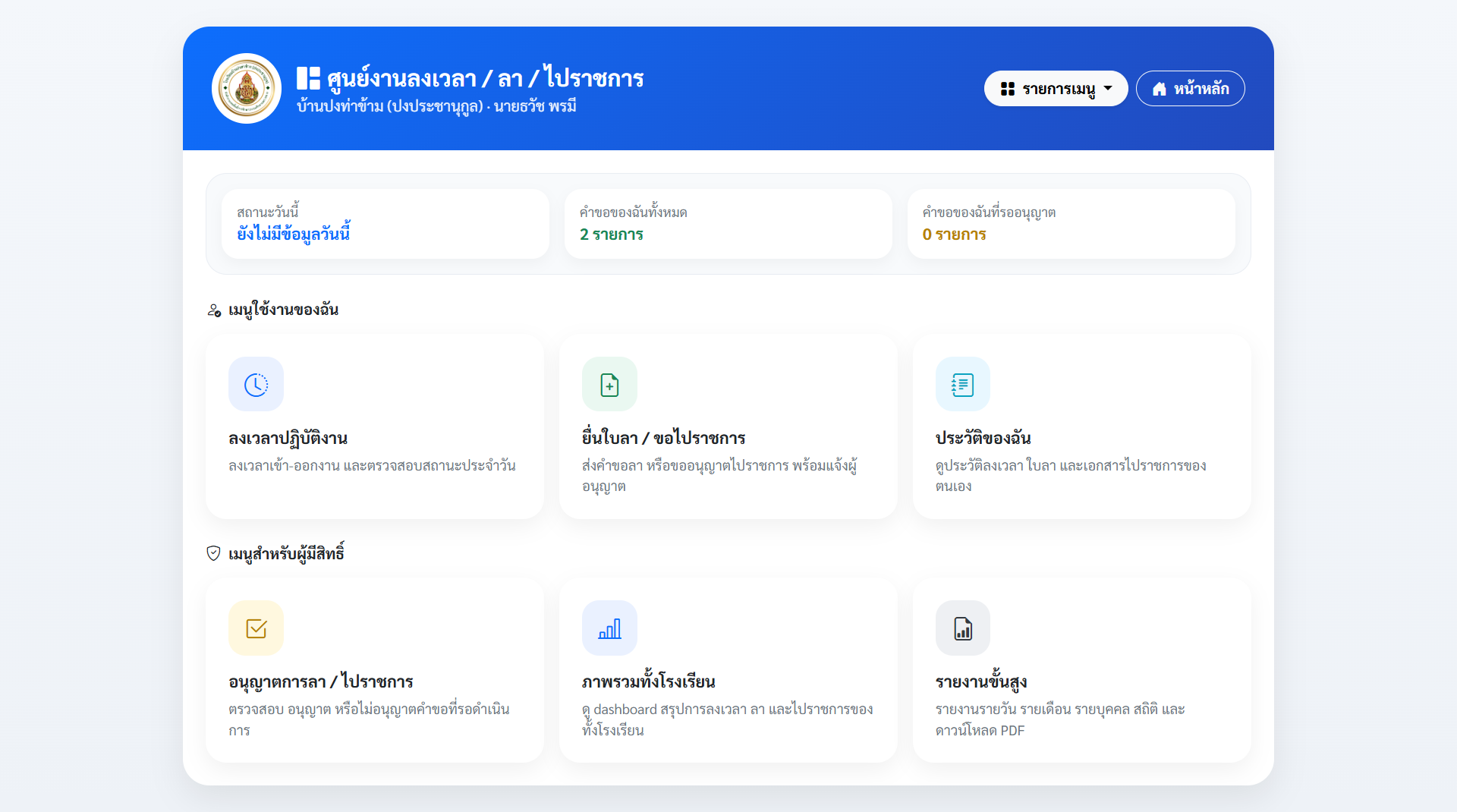Open ยื่นใบลา / ขอไปราชการ card title
Viewport: 1457px width, 812px height.
[x=663, y=439]
